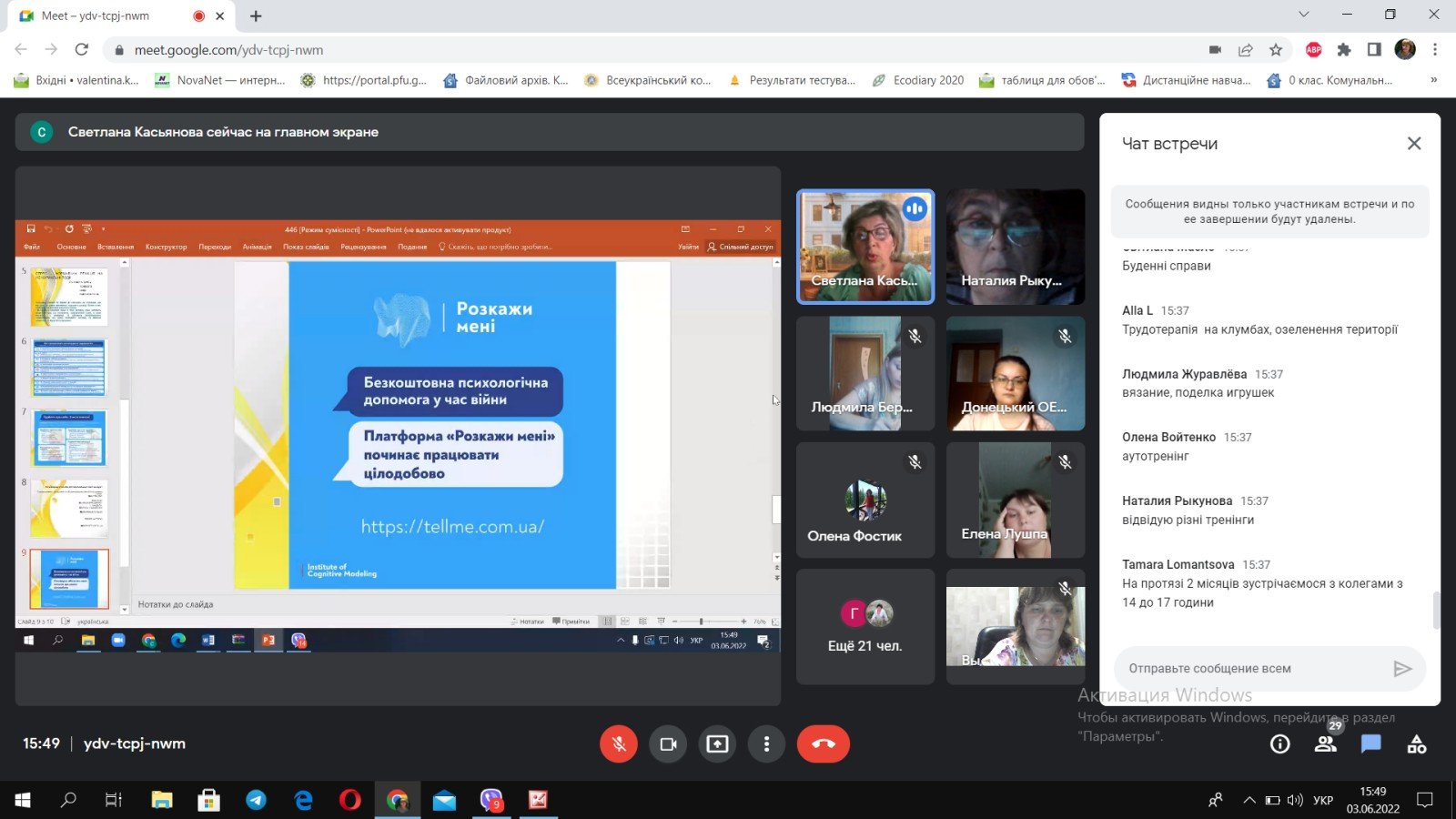Select Людмила Бер... video tile

tap(865, 373)
